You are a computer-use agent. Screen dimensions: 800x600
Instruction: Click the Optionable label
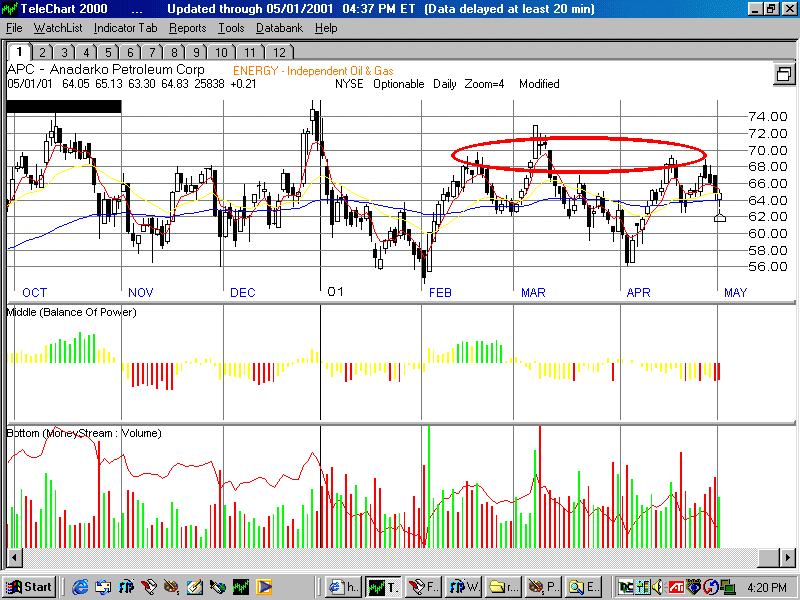[398, 84]
